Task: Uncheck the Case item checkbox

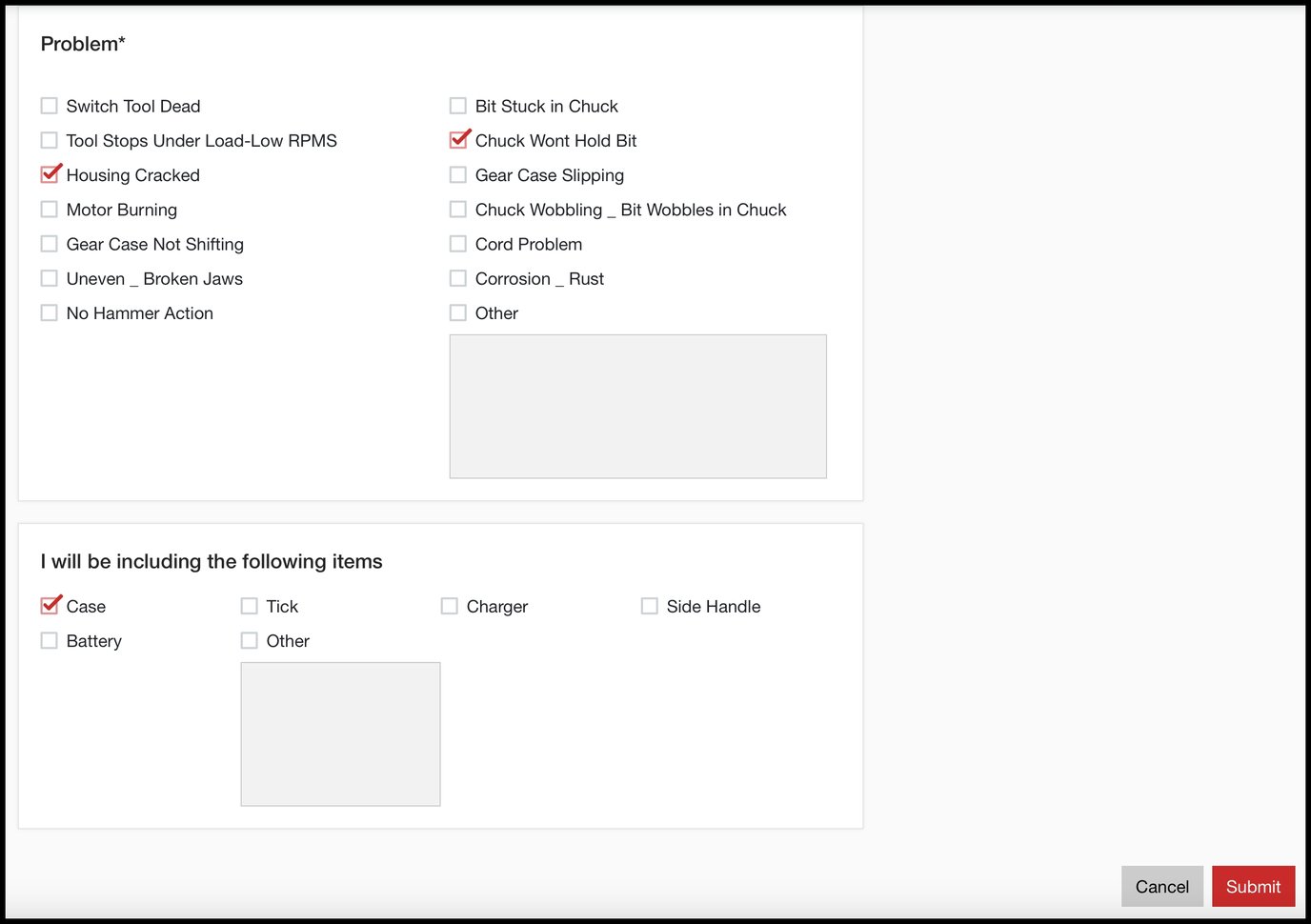Action: tap(50, 606)
